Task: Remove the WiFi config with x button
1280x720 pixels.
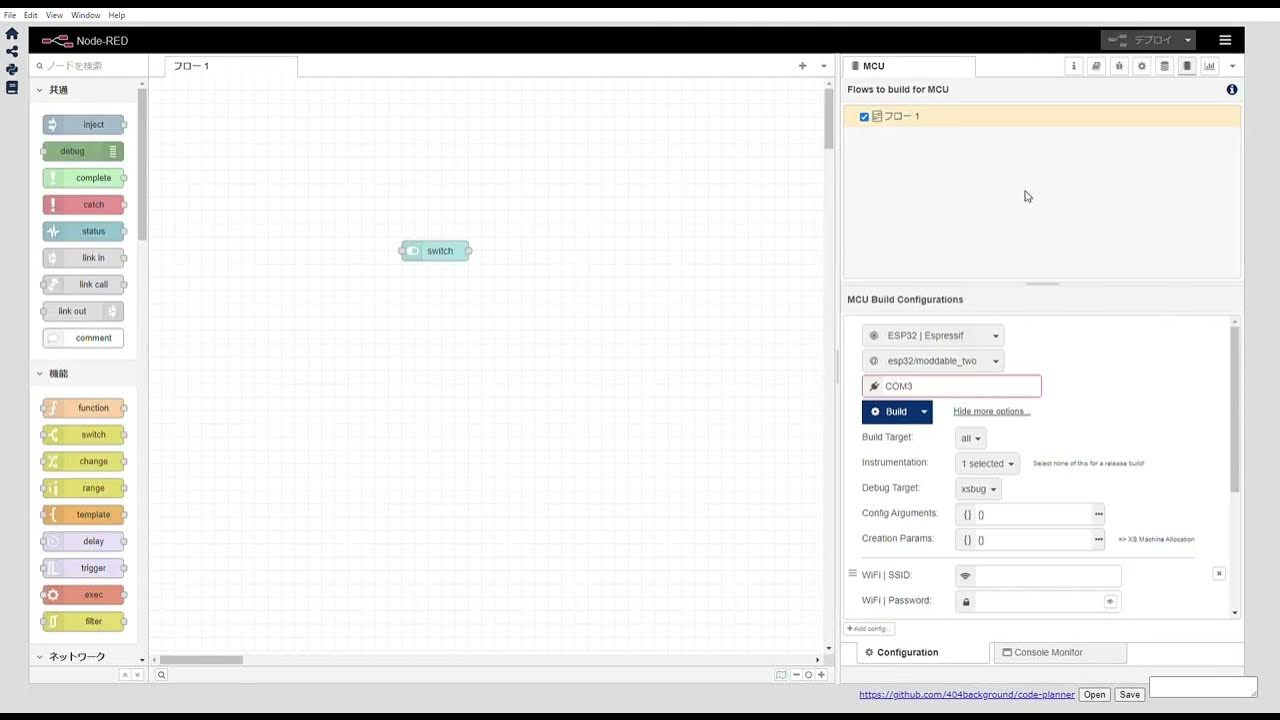Action: [x=1219, y=574]
